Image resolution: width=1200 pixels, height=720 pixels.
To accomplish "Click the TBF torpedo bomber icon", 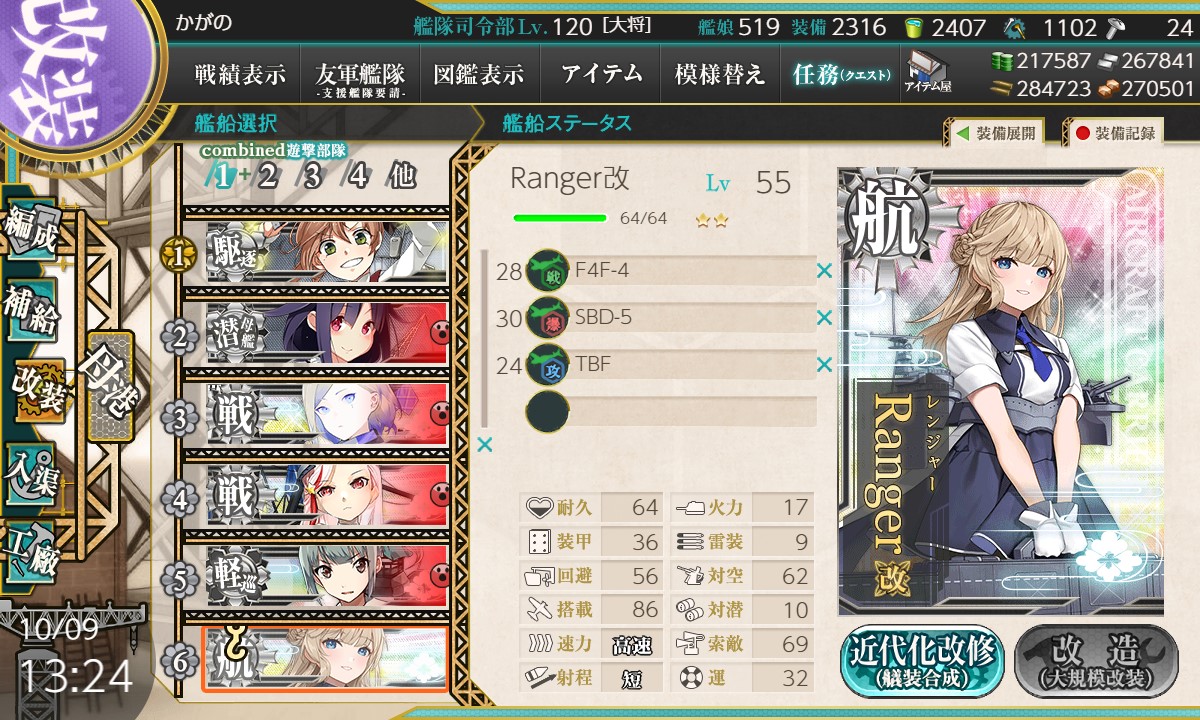I will tap(546, 364).
